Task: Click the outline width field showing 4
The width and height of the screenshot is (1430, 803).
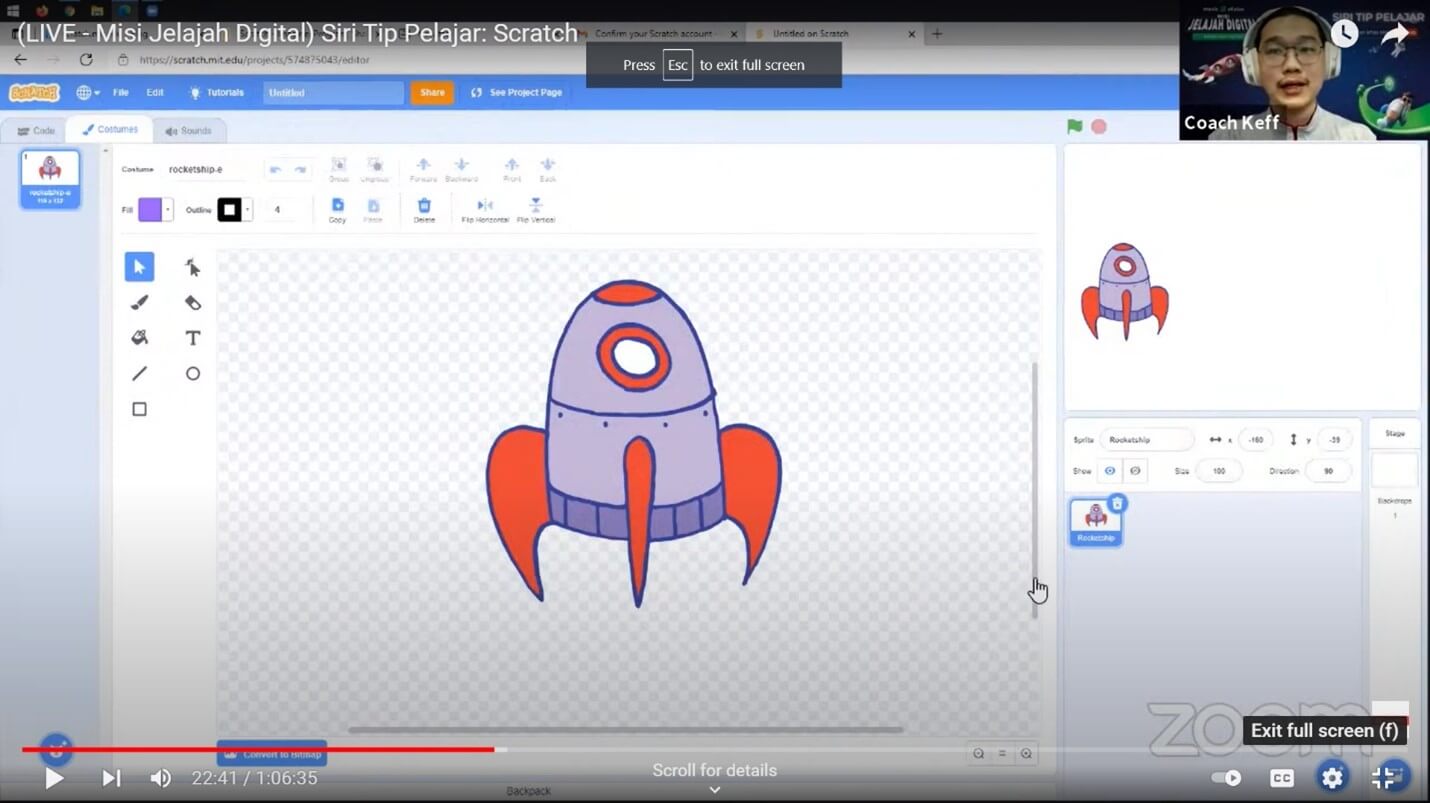Action: 281,210
